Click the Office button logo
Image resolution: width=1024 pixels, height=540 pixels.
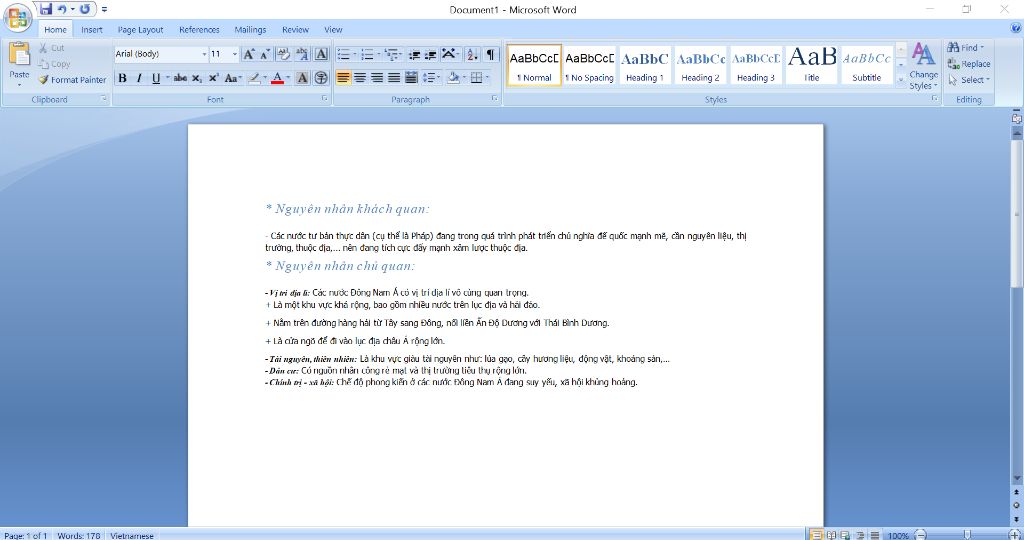[x=18, y=18]
